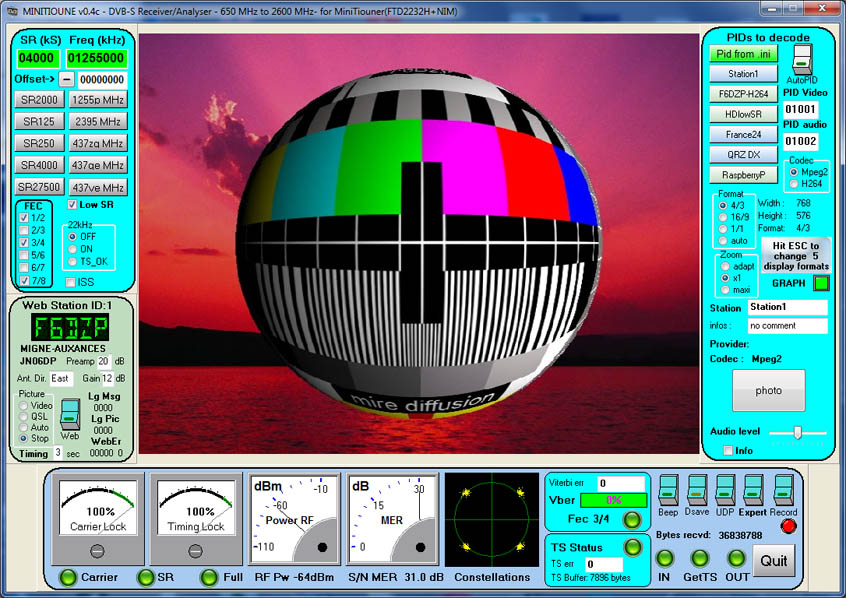Uncheck the Low SR checkbox
The height and width of the screenshot is (598, 846).
point(72,205)
